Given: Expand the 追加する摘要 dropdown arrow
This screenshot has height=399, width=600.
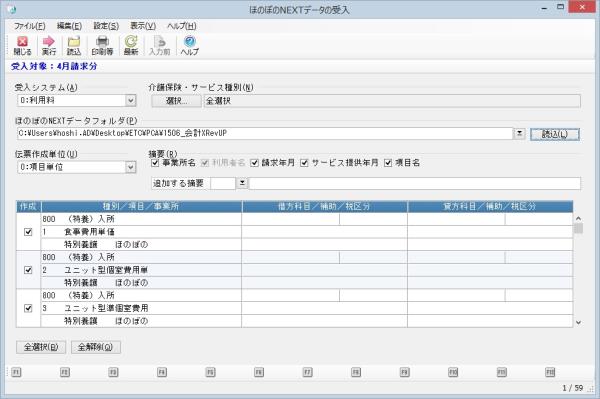Looking at the screenshot, I should [x=242, y=183].
